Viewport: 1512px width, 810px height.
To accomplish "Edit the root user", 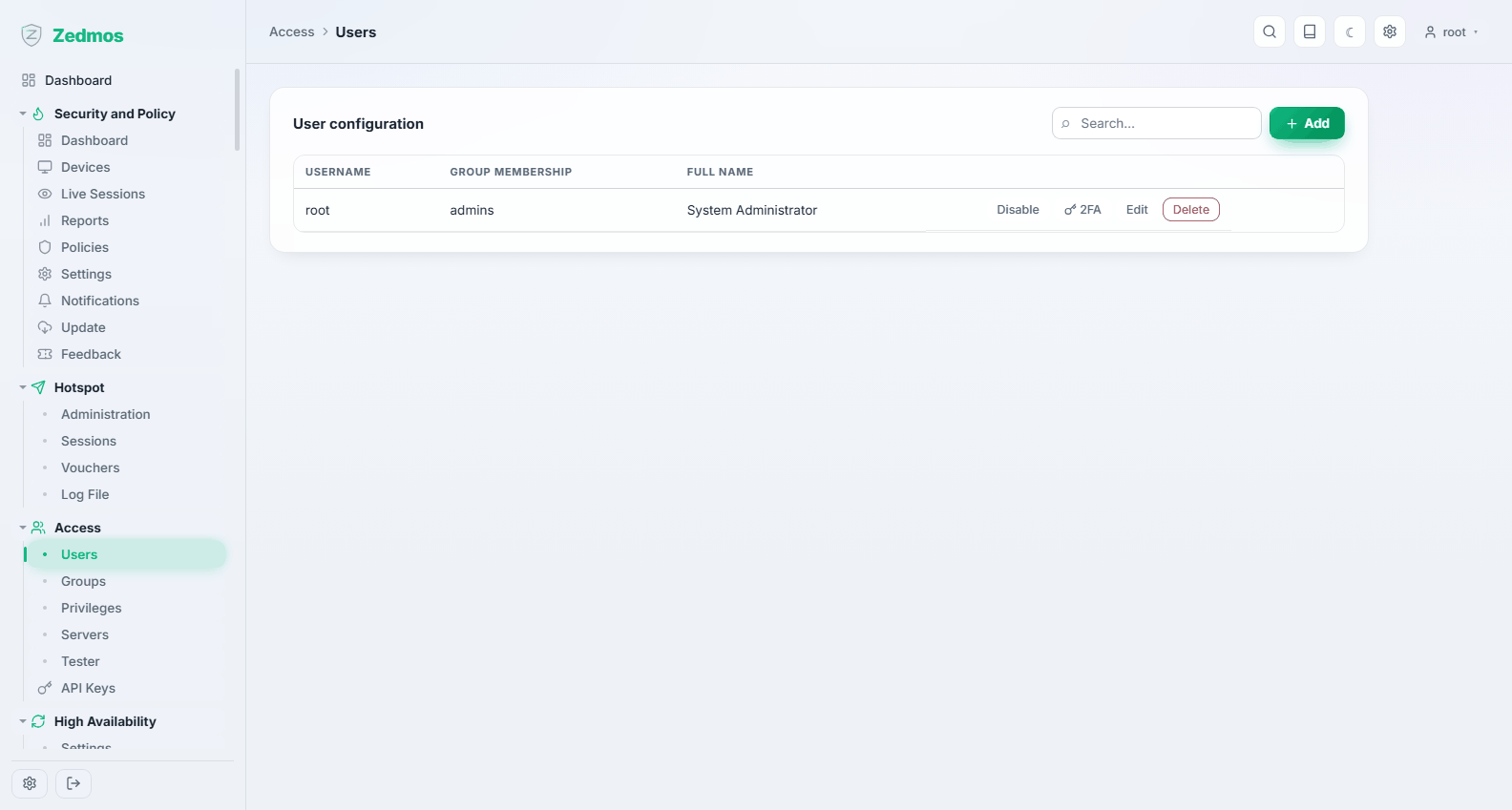I will (x=1137, y=210).
